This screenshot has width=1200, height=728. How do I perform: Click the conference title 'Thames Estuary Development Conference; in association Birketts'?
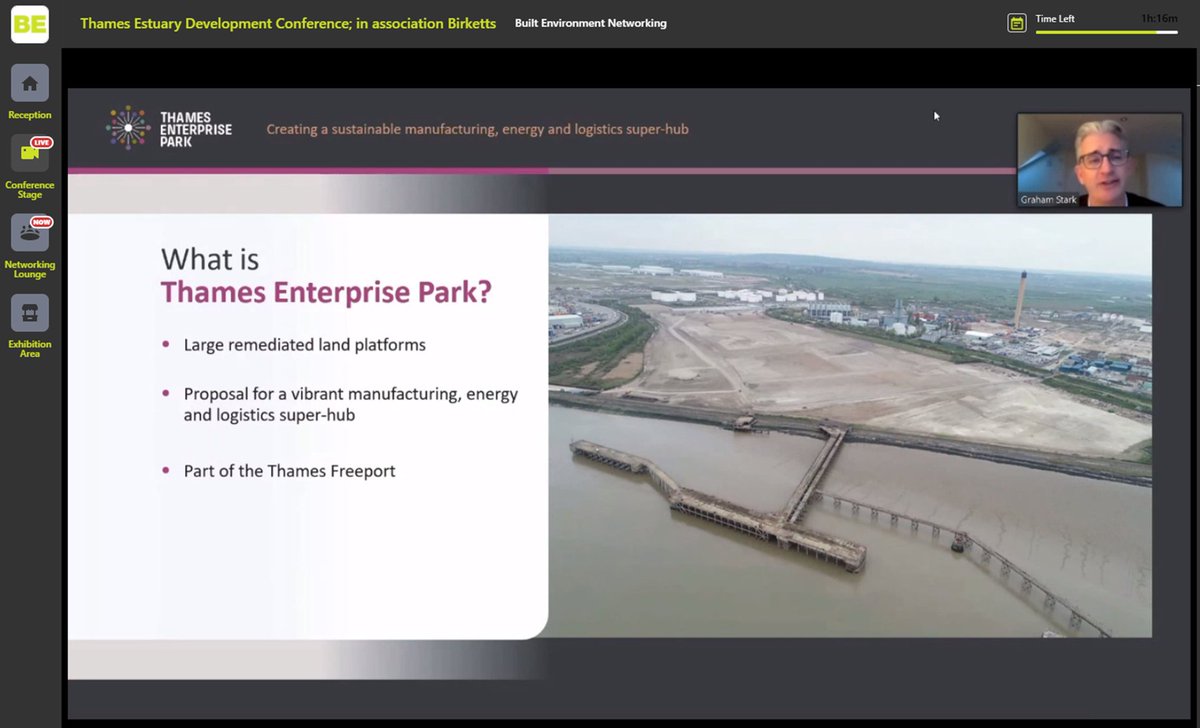(x=288, y=23)
